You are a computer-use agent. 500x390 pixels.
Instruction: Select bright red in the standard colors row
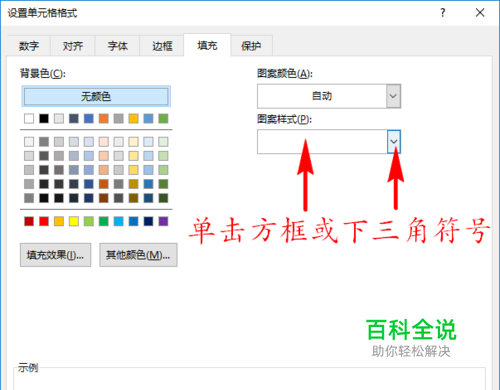(x=44, y=221)
